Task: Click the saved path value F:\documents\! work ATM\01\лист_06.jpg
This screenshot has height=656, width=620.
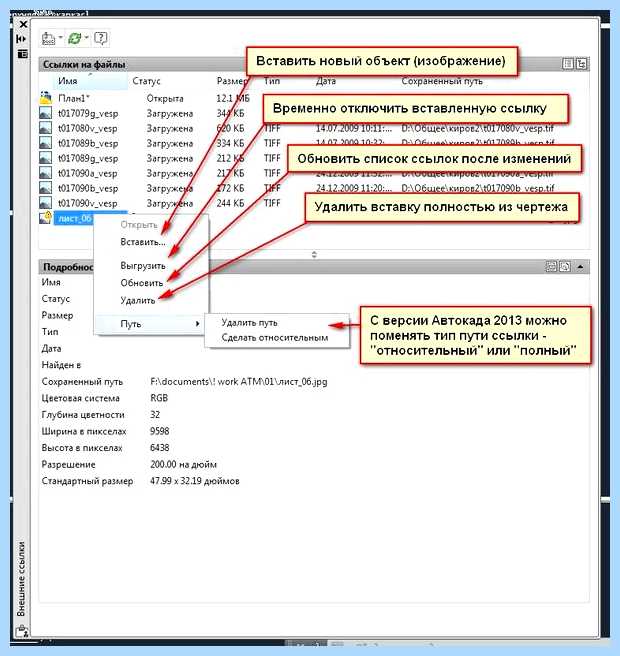Action: click(x=238, y=382)
